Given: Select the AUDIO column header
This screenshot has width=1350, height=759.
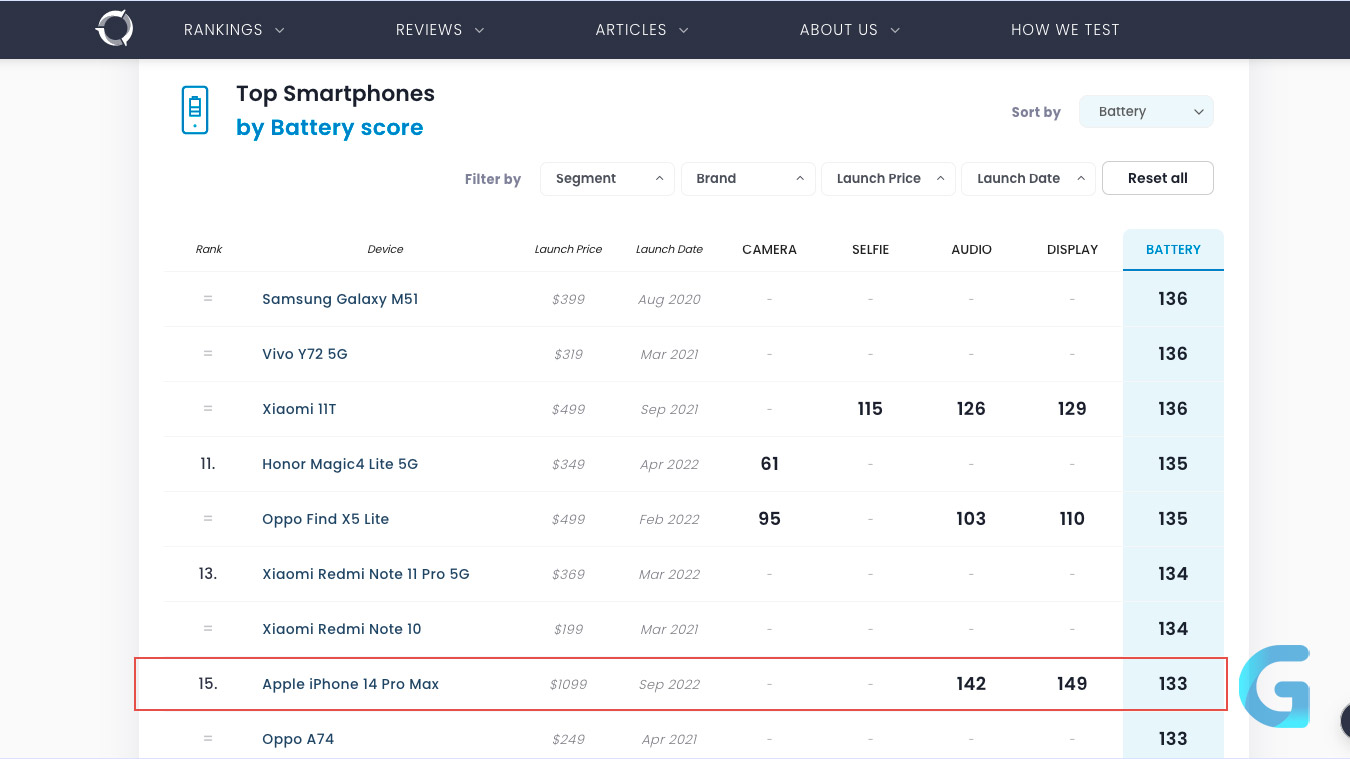Looking at the screenshot, I should click(x=971, y=249).
